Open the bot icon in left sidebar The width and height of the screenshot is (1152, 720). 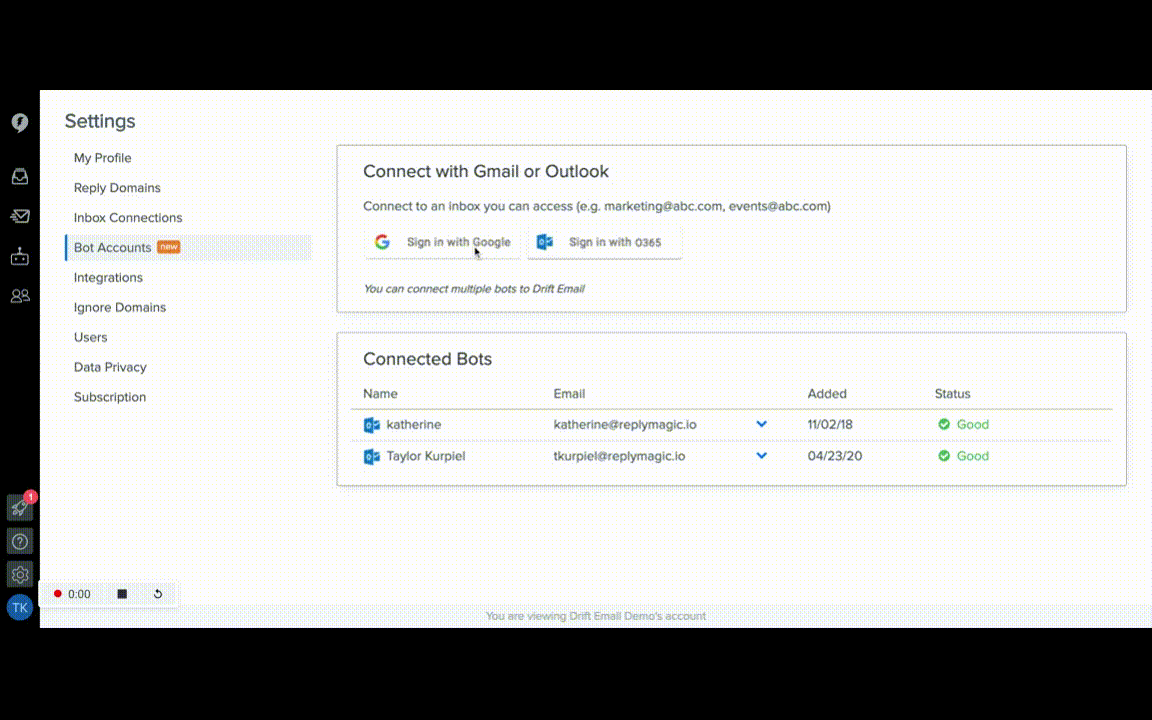tap(20, 256)
